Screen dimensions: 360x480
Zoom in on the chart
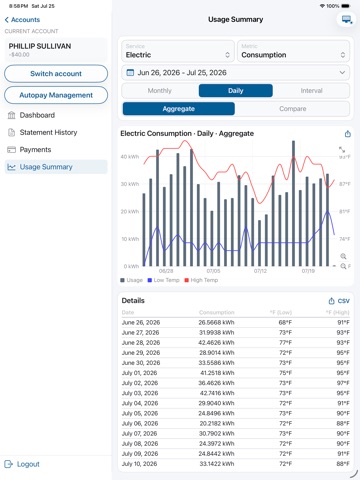[x=343, y=256]
